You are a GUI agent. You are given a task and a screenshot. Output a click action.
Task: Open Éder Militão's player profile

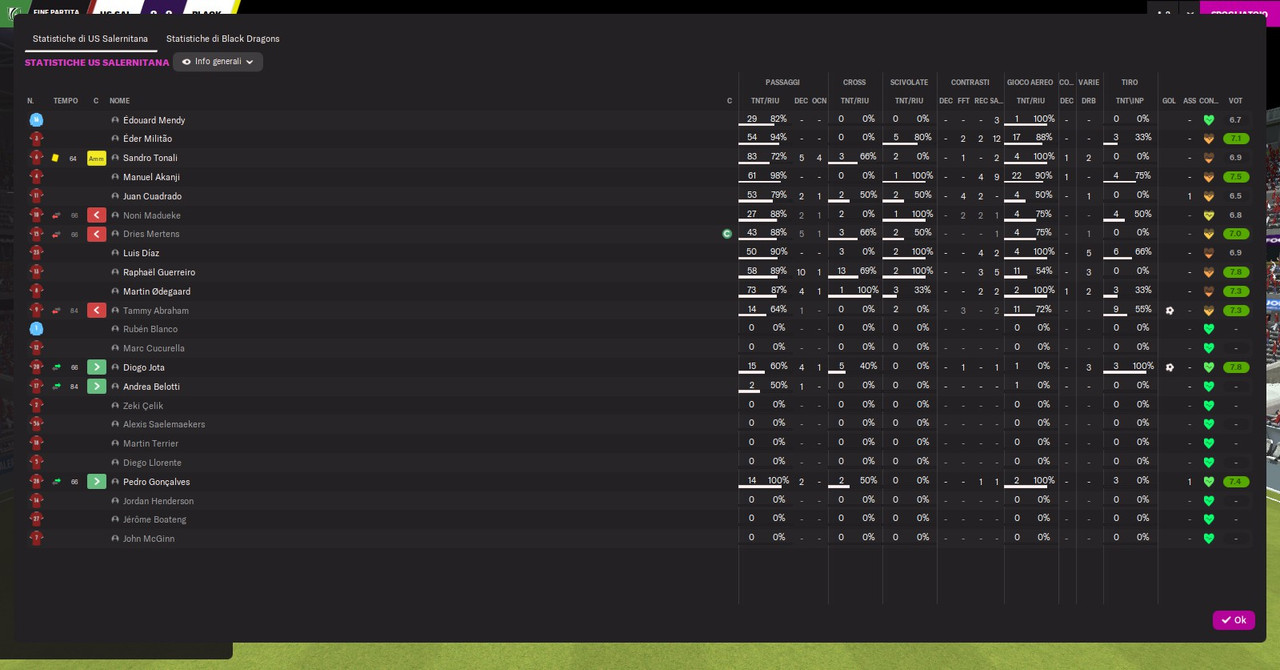click(x=147, y=139)
